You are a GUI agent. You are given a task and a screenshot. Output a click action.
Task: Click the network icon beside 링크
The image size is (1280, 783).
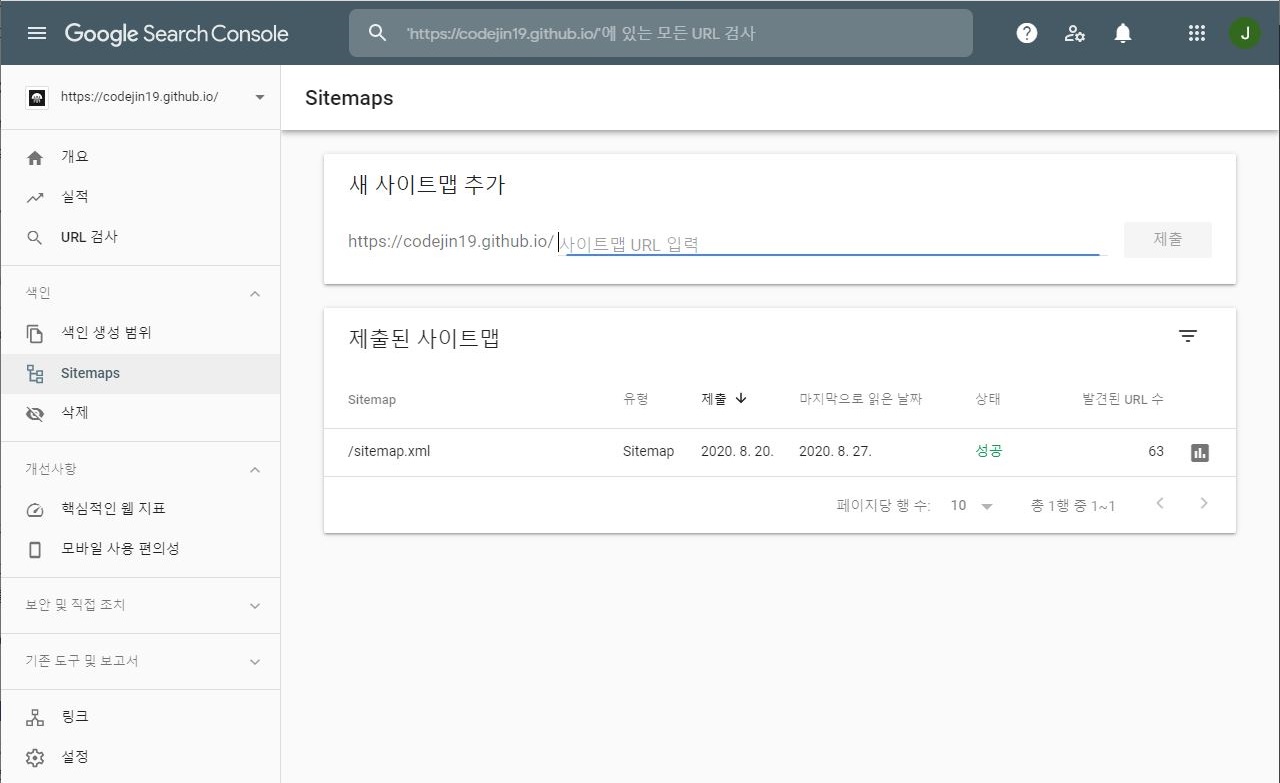tap(35, 717)
